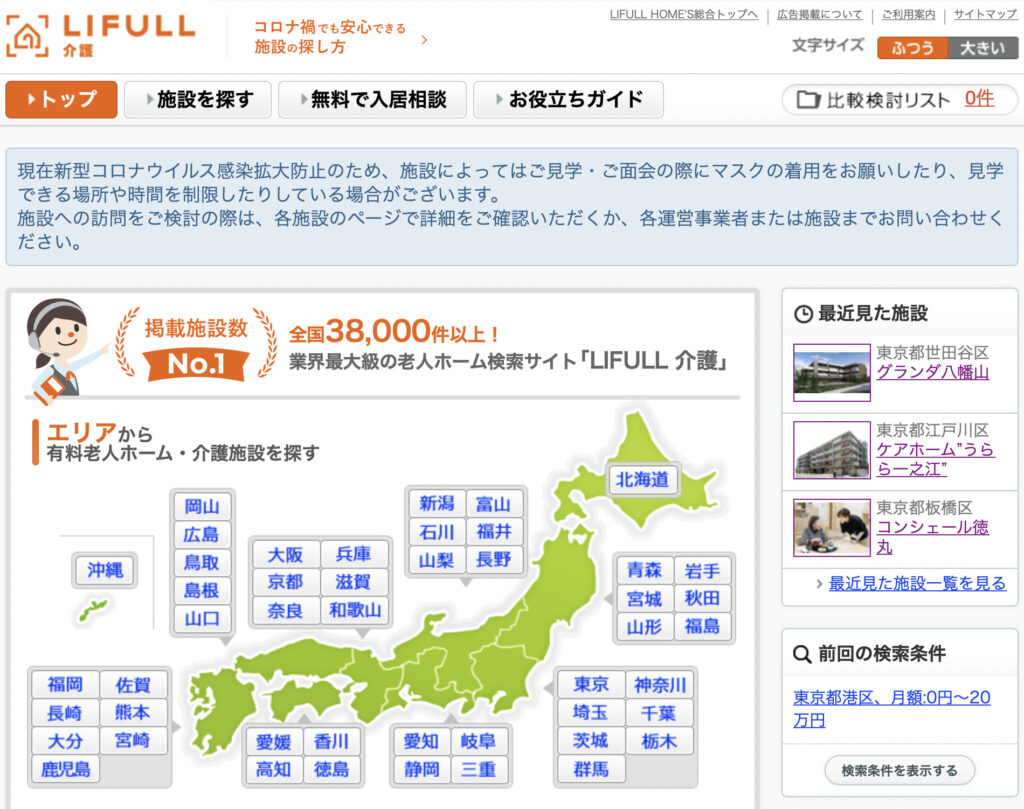Select 沖縄 prefecture
The height and width of the screenshot is (809, 1024).
pos(105,570)
